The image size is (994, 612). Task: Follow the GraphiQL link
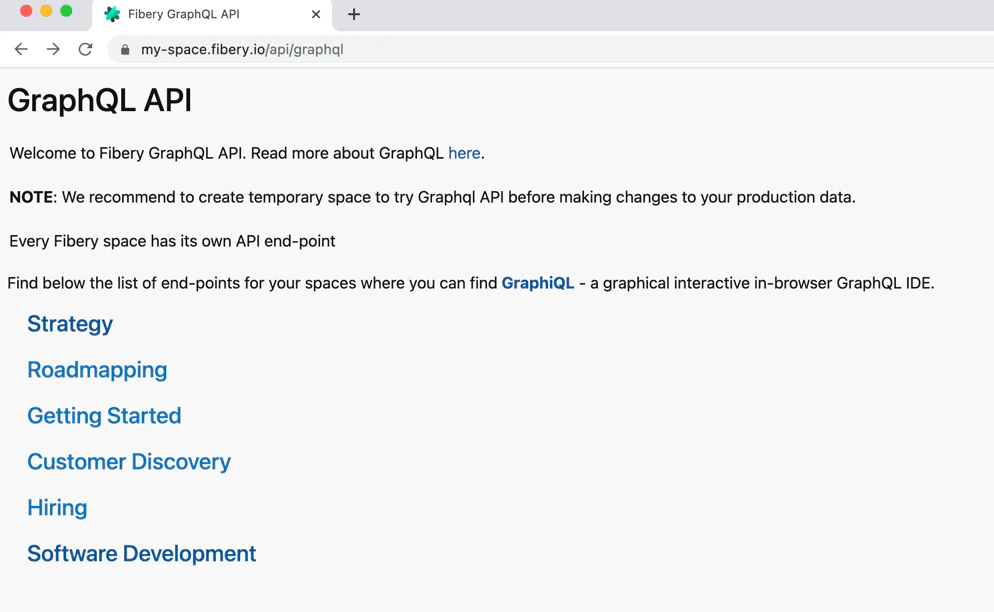[538, 283]
